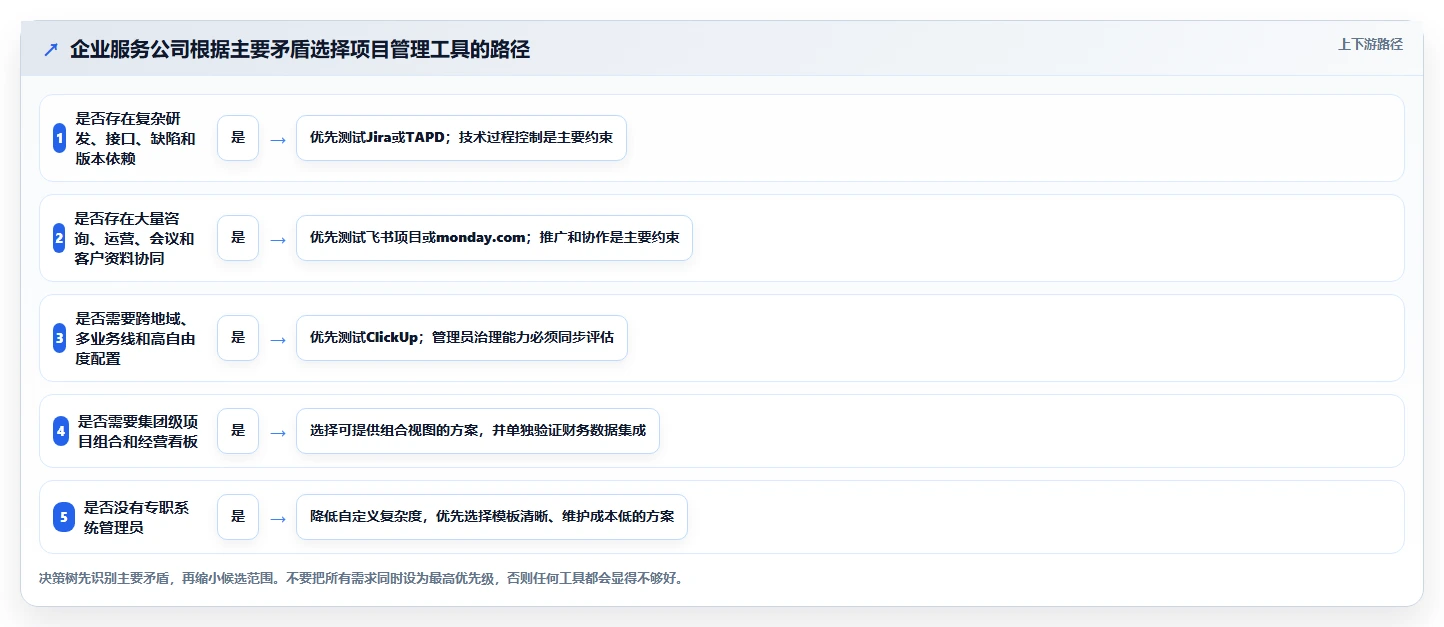
Task: Click question text 是否存在大量咨询、运营、会议
Action: 135,238
